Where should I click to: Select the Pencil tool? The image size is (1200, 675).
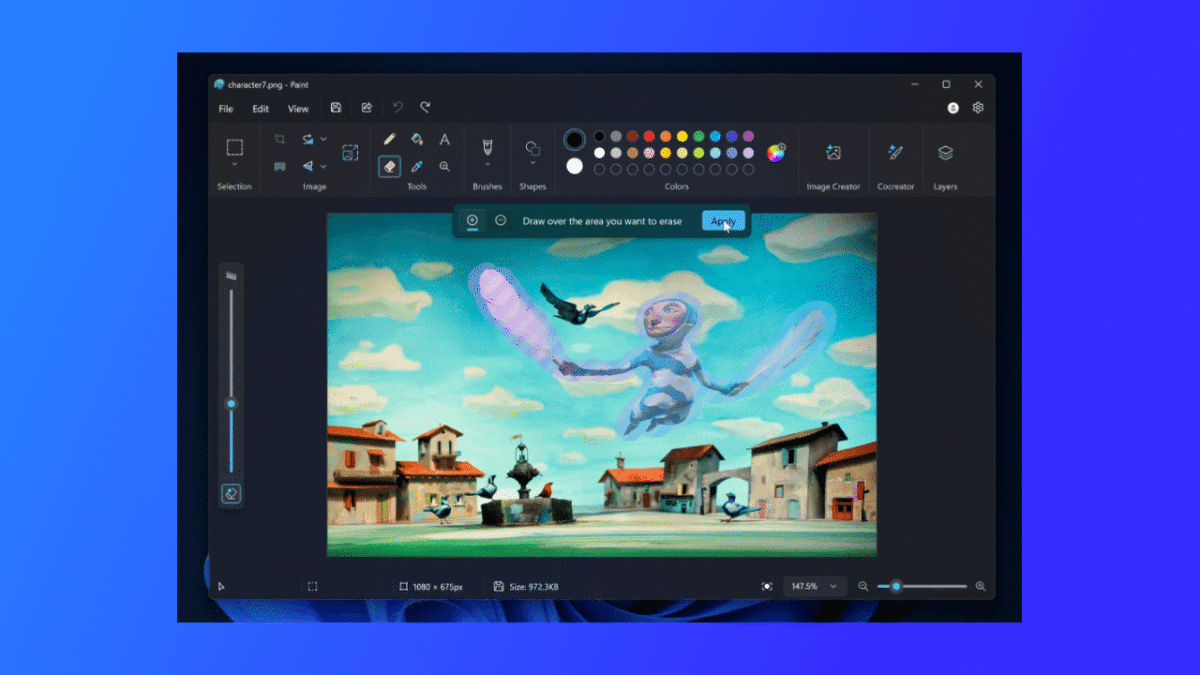click(x=390, y=139)
